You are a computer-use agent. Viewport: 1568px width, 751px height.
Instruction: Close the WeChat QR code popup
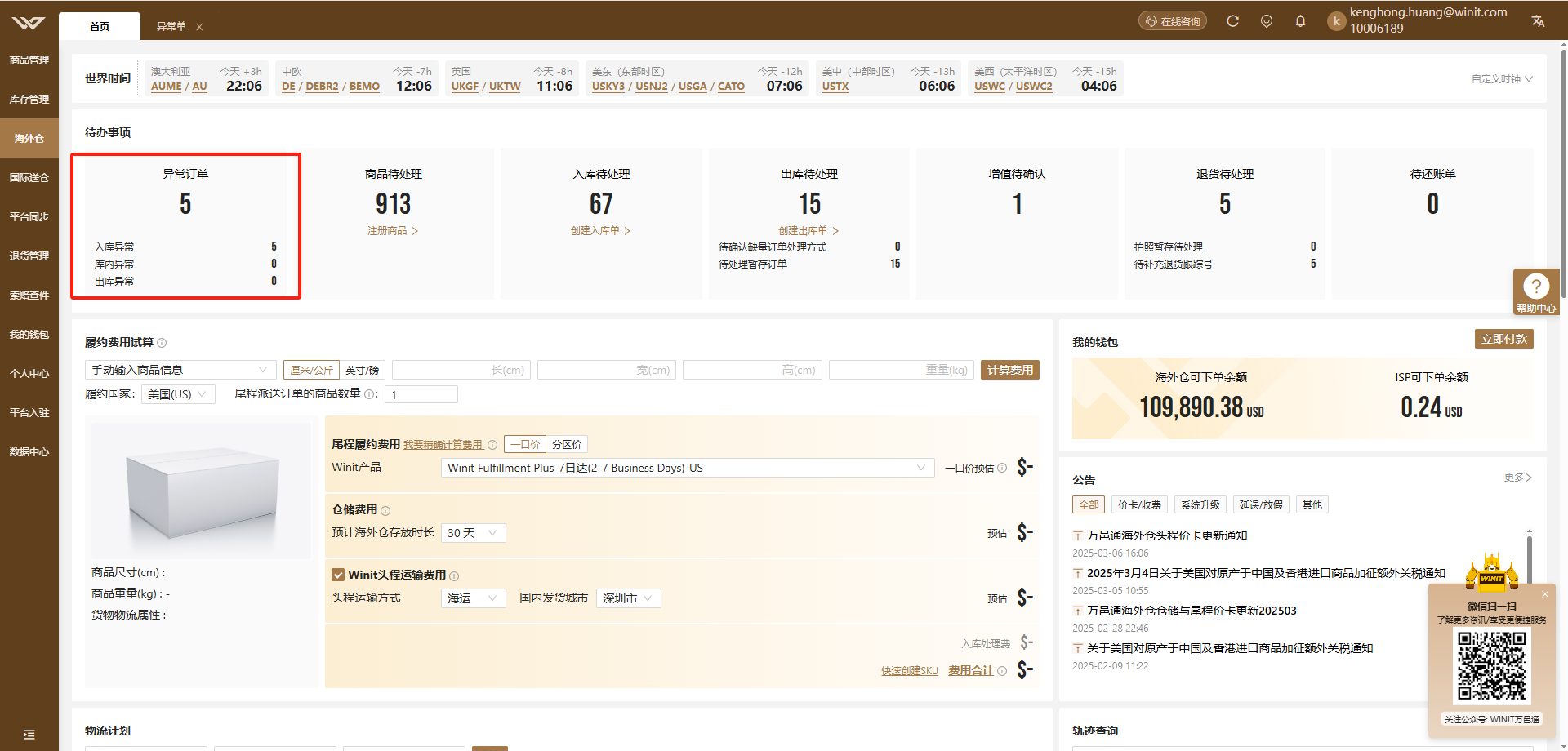(x=1545, y=594)
